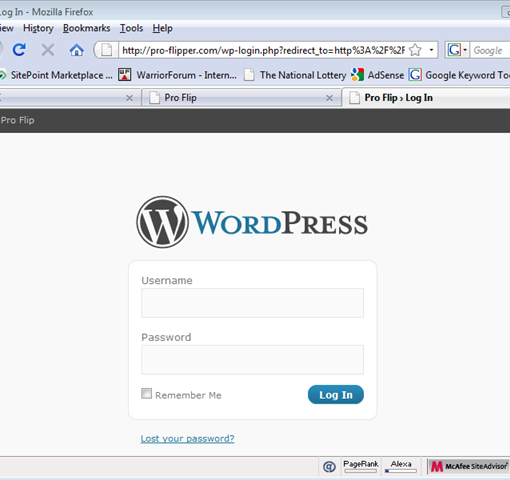The image size is (510, 480).
Task: Click the URL address field
Action: [263, 50]
